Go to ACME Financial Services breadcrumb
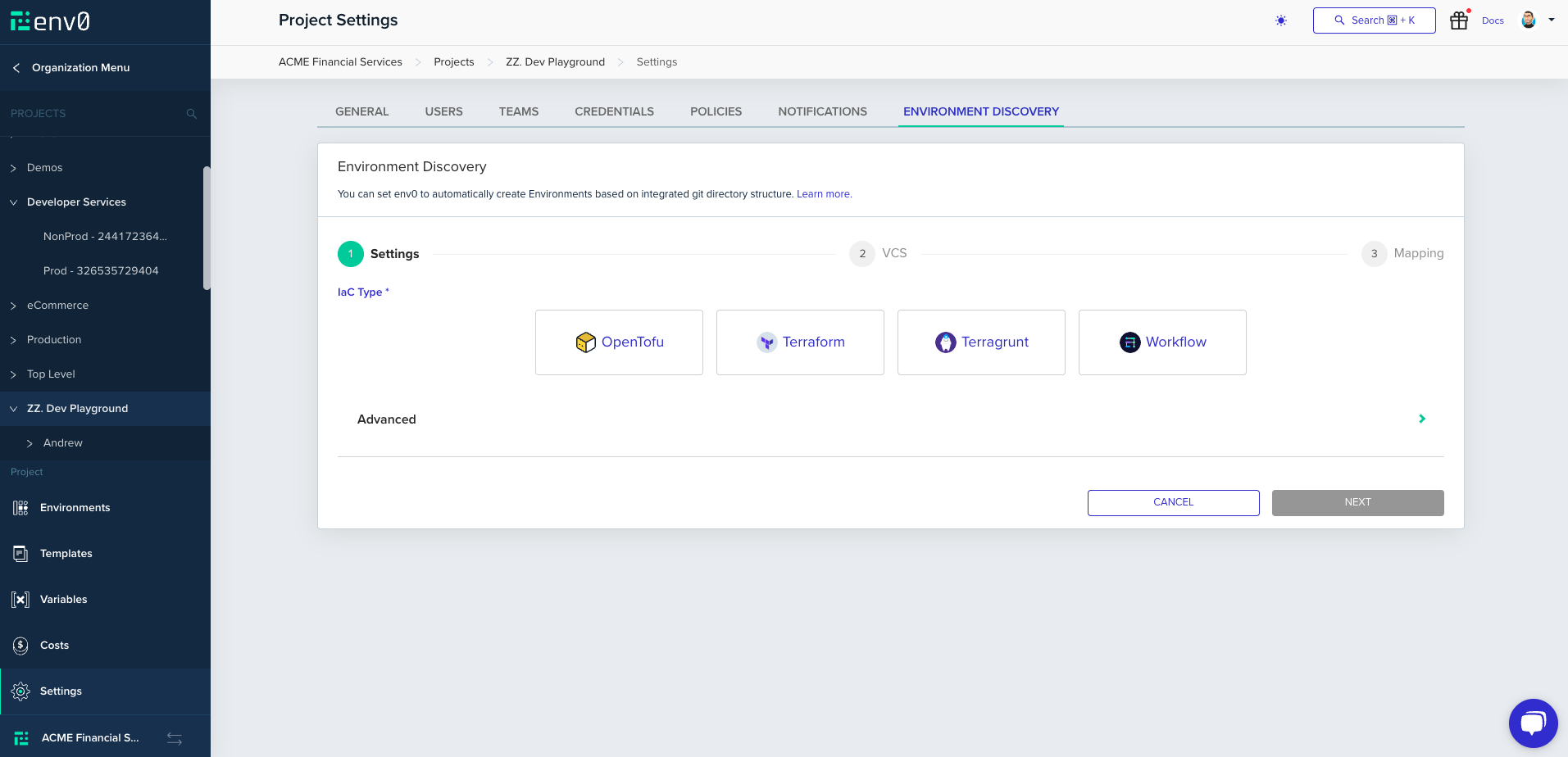This screenshot has height=757, width=1568. (340, 62)
